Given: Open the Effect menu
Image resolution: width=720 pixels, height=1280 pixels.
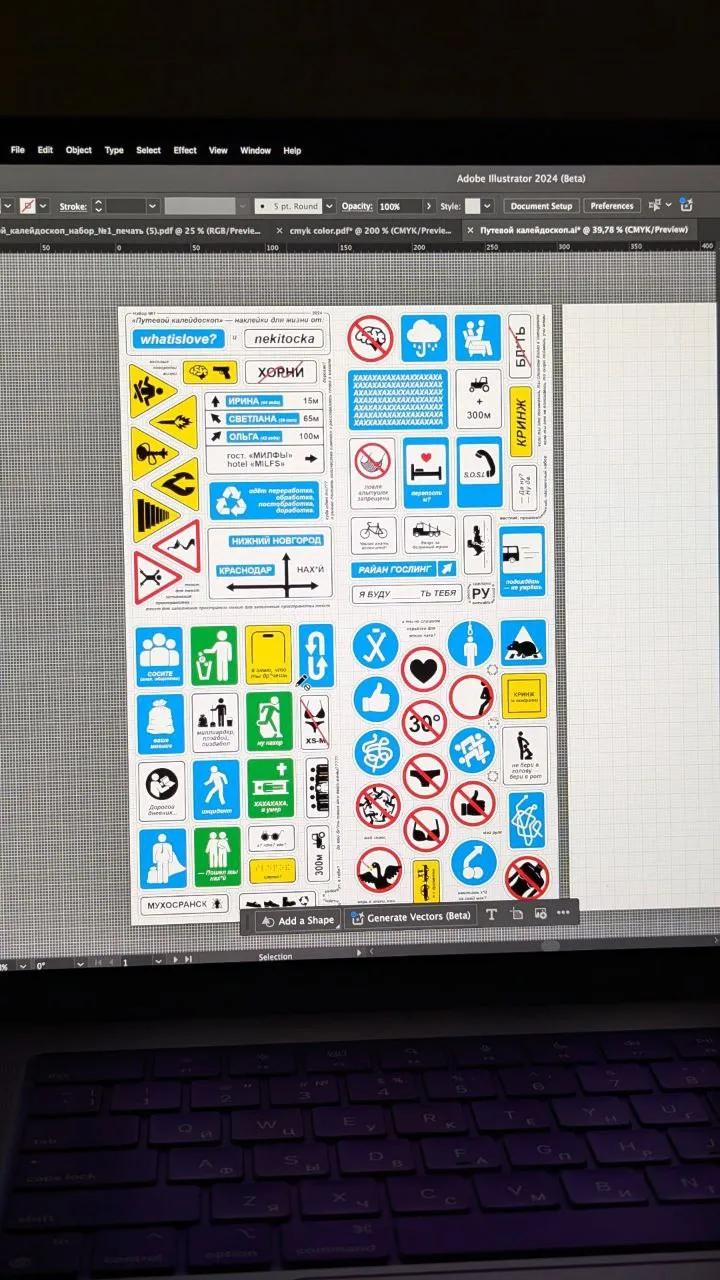Looking at the screenshot, I should [185, 150].
